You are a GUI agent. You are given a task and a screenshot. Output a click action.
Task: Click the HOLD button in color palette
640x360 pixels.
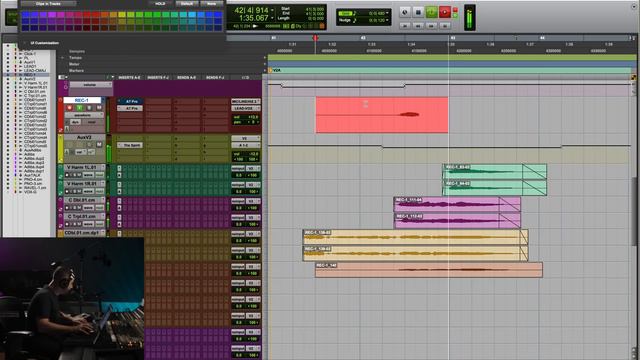[160, 4]
